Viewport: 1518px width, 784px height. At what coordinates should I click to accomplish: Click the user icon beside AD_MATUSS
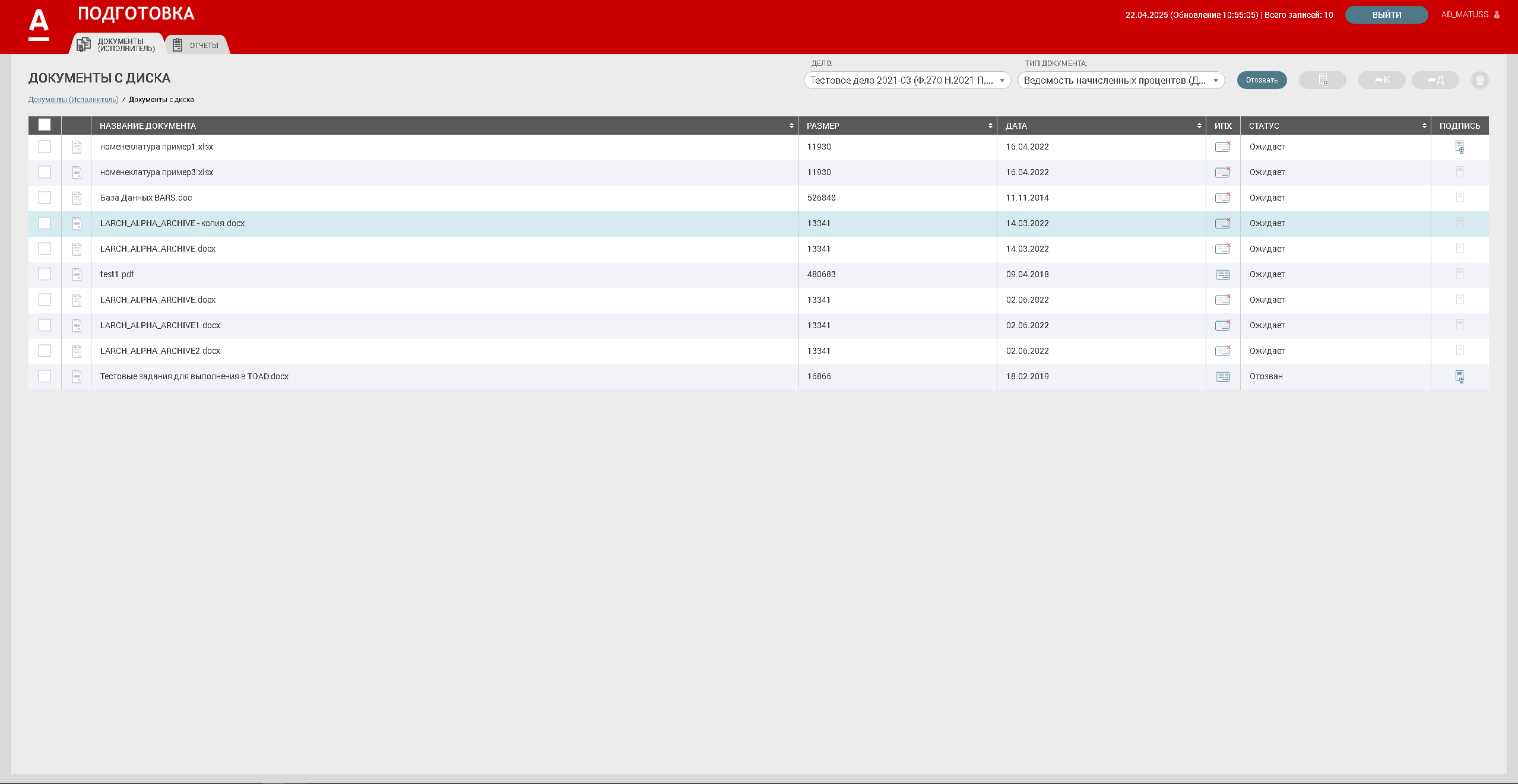click(1497, 15)
